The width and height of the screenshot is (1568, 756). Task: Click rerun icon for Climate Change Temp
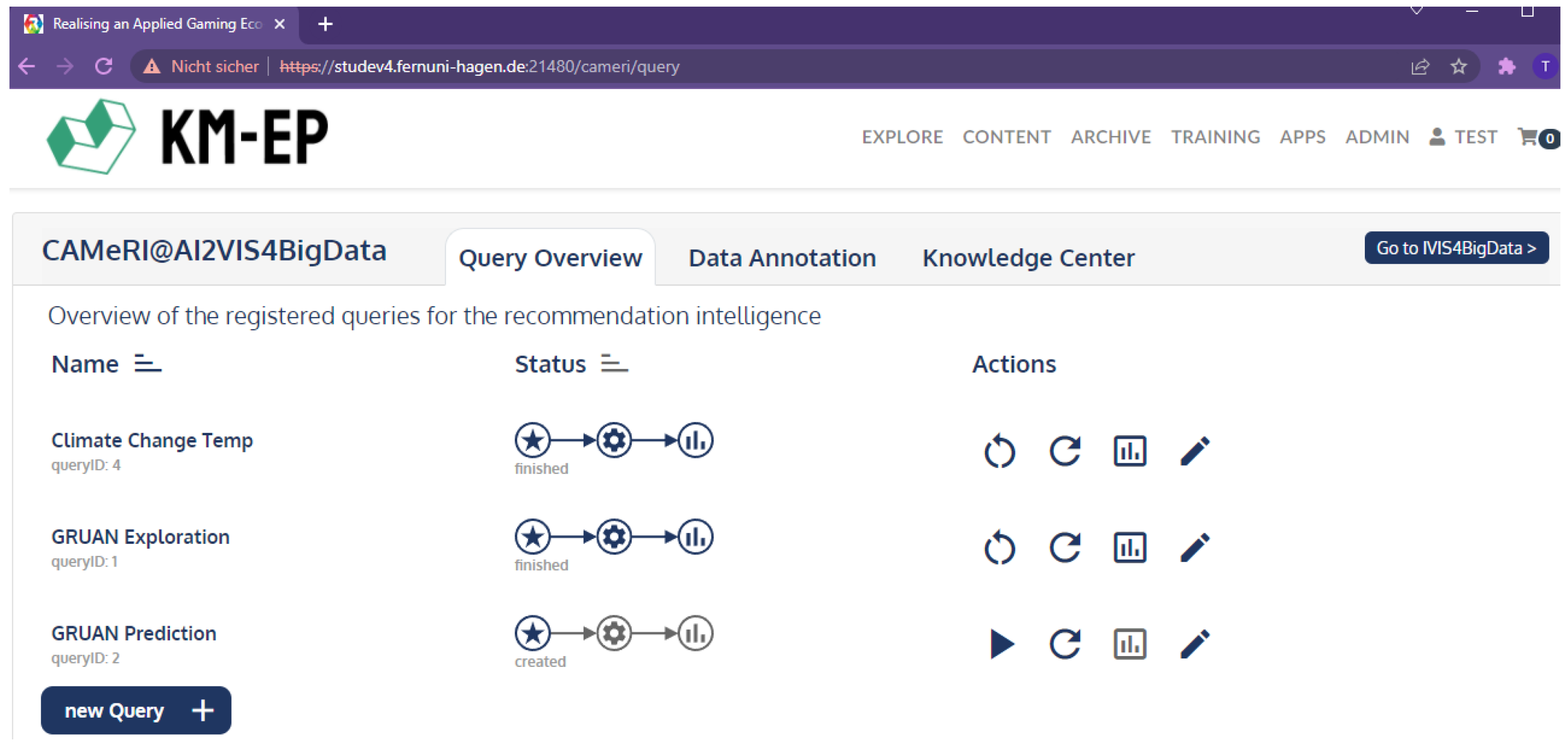[1000, 451]
